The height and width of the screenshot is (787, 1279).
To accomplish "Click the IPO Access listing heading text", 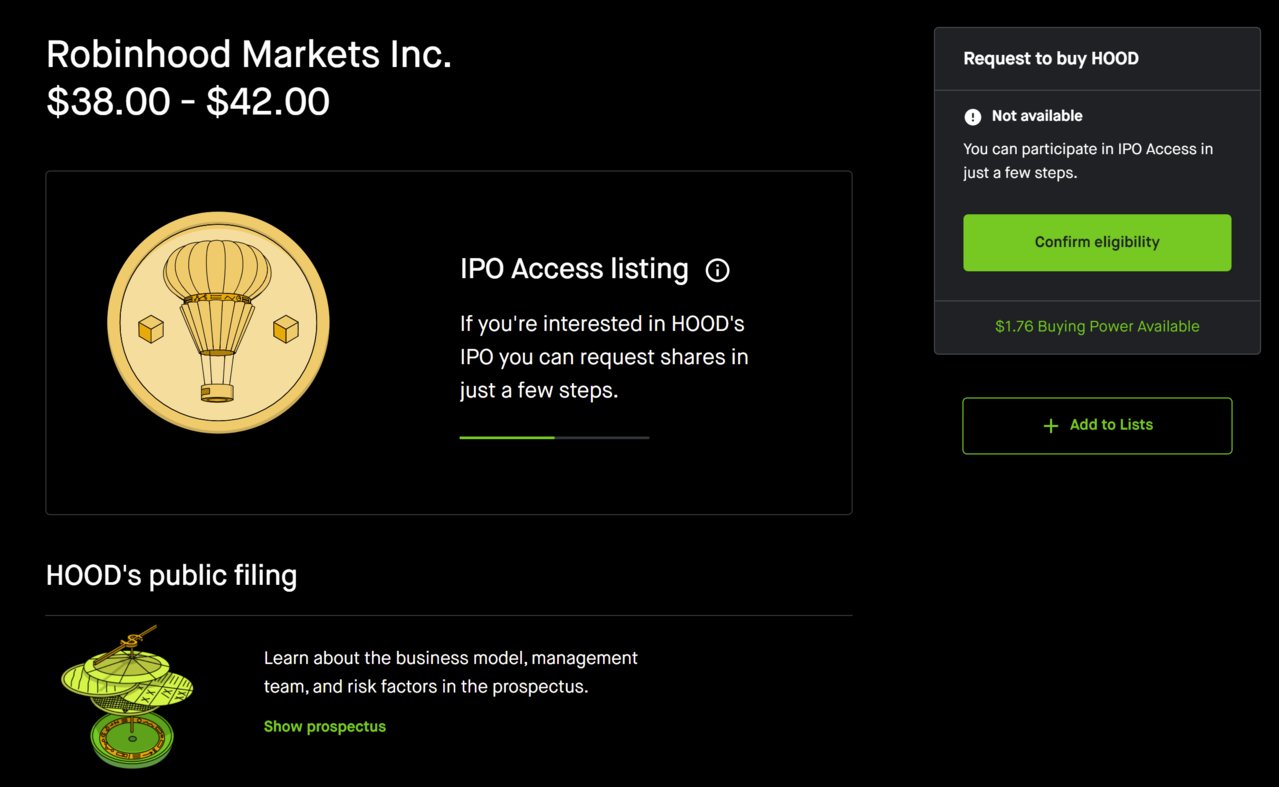I will (574, 269).
